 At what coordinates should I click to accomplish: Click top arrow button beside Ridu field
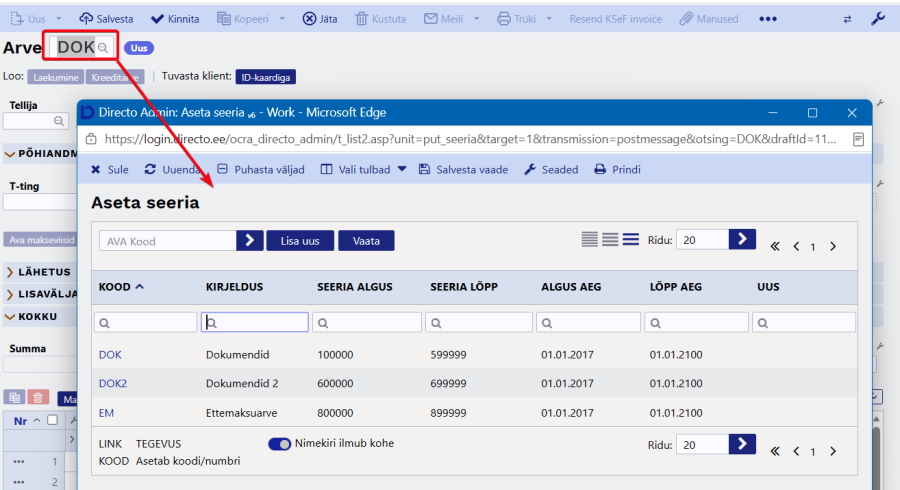[742, 239]
